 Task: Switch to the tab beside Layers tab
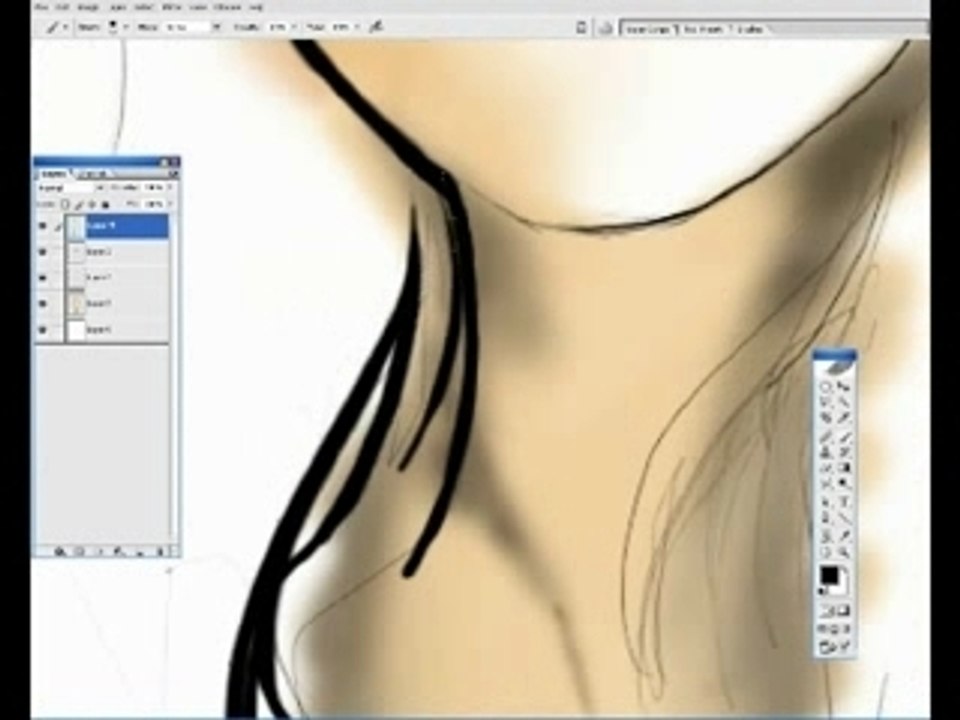point(94,174)
